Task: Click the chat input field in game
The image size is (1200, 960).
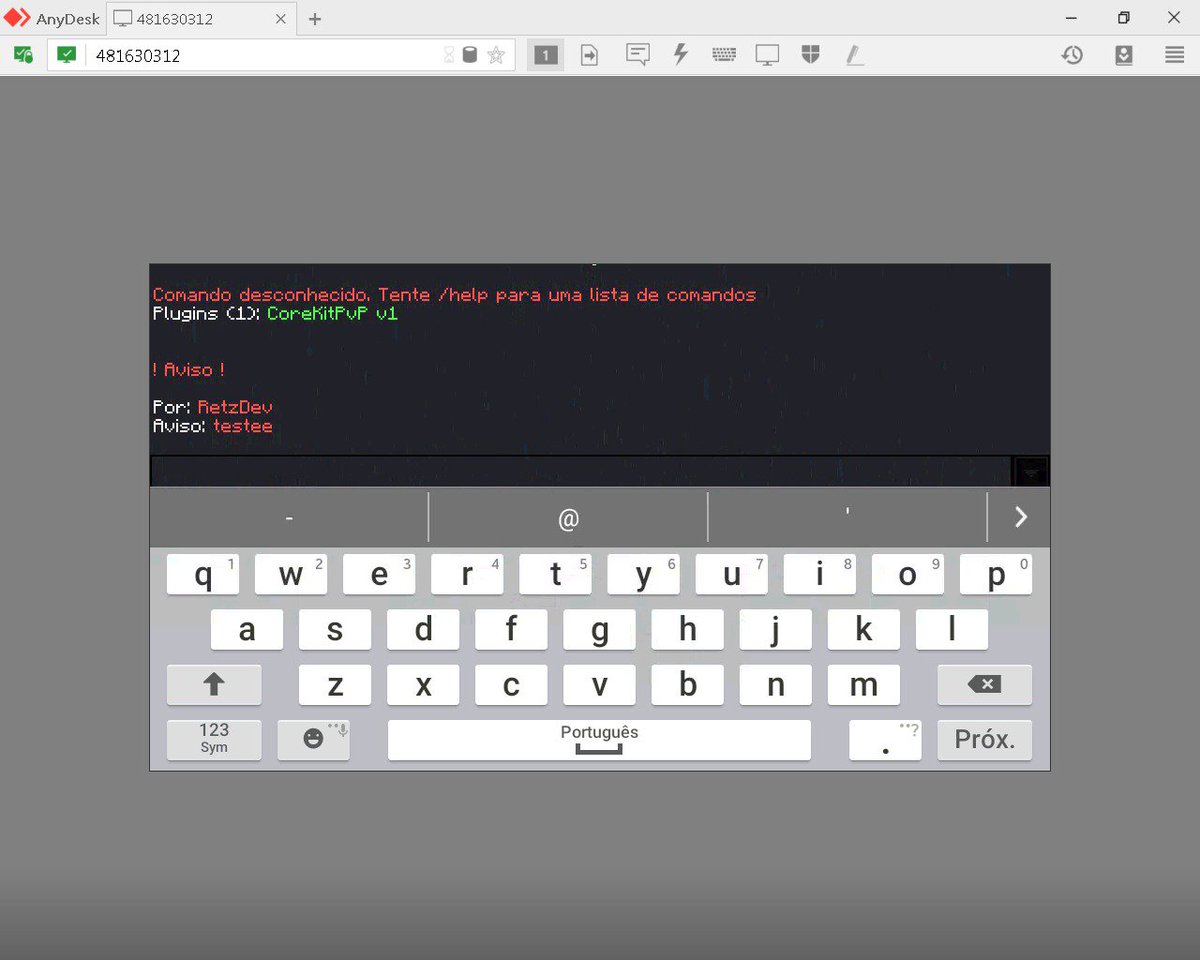Action: pyautogui.click(x=581, y=471)
